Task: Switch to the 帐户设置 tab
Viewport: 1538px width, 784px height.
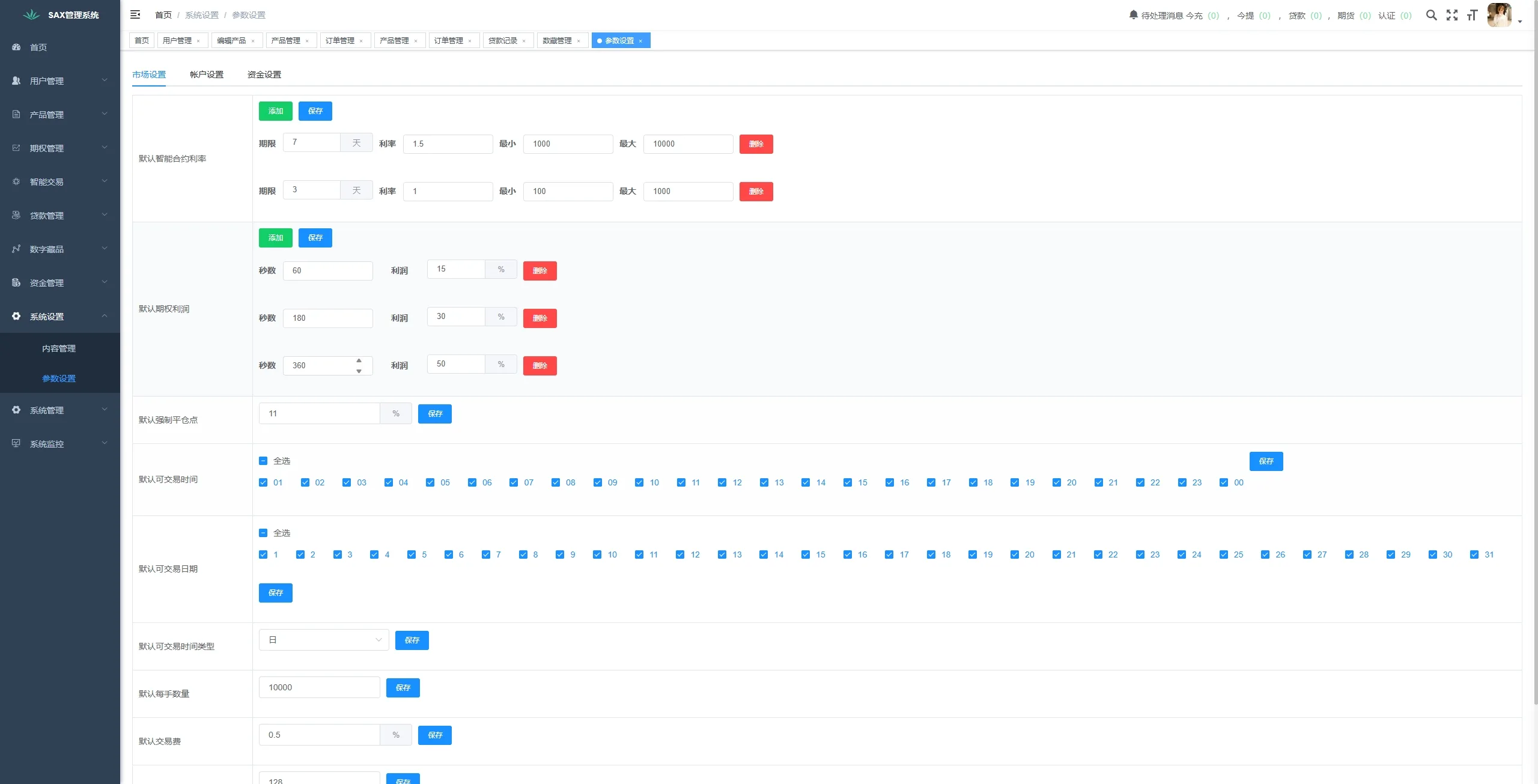Action: [x=205, y=74]
